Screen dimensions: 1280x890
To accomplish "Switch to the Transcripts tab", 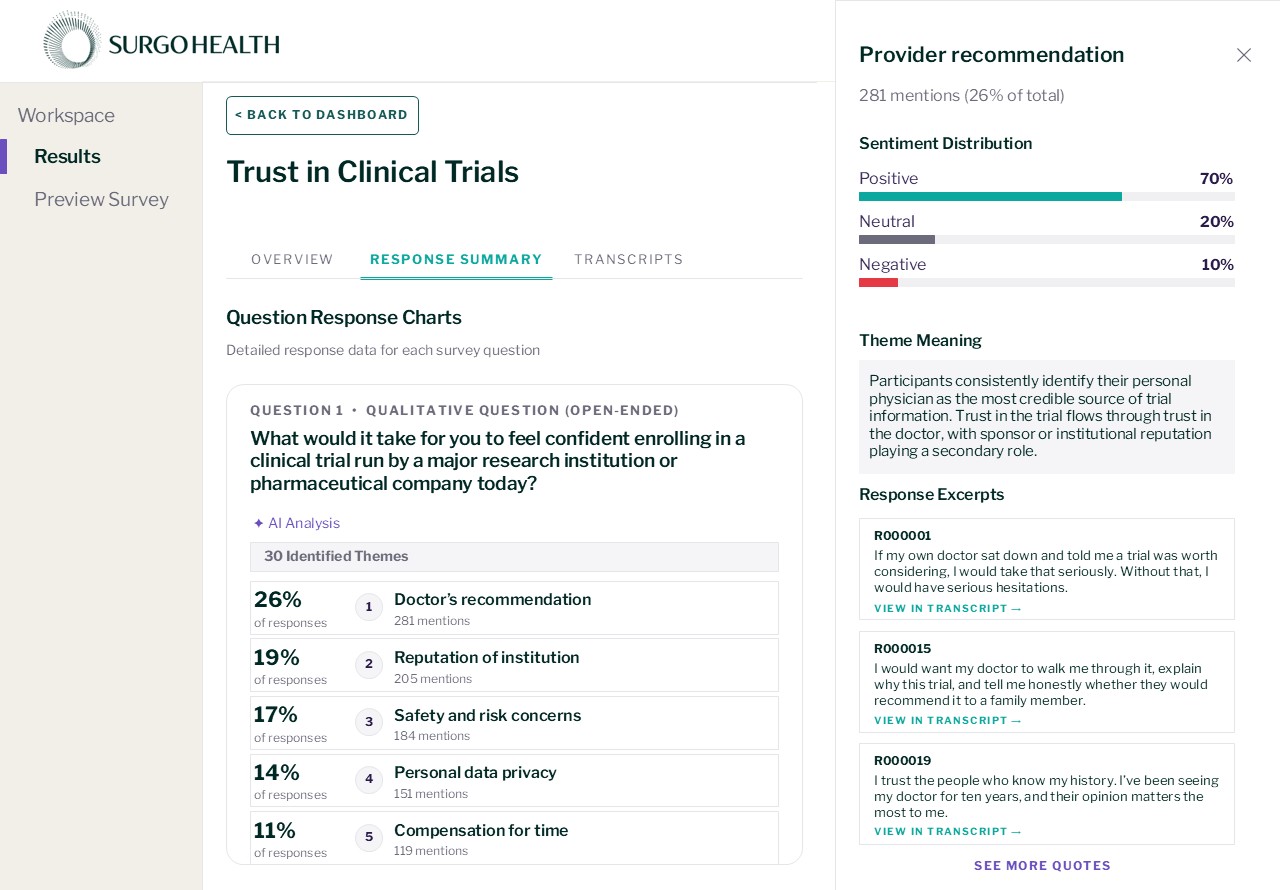I will point(629,259).
